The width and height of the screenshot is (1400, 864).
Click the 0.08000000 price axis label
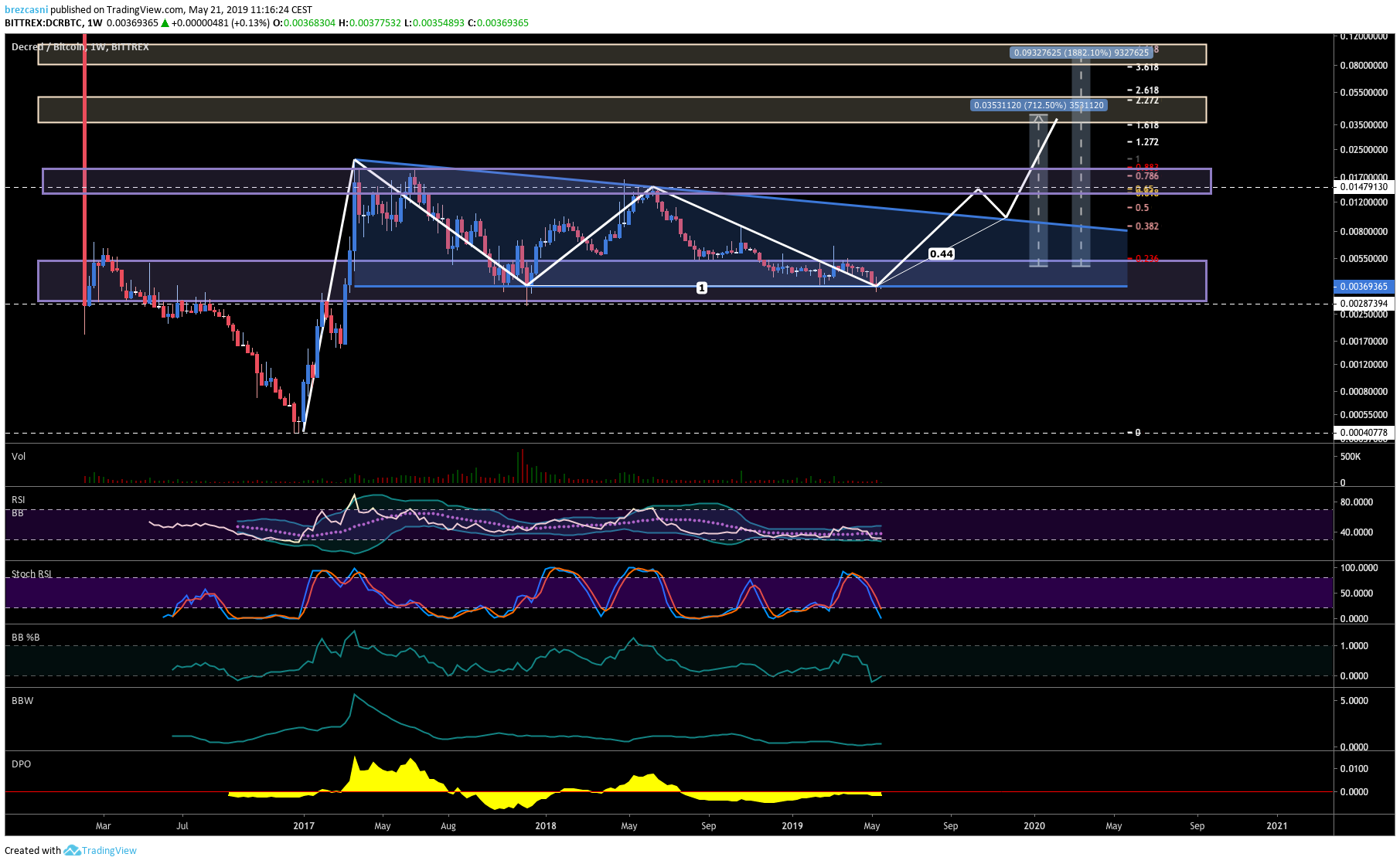[1364, 65]
